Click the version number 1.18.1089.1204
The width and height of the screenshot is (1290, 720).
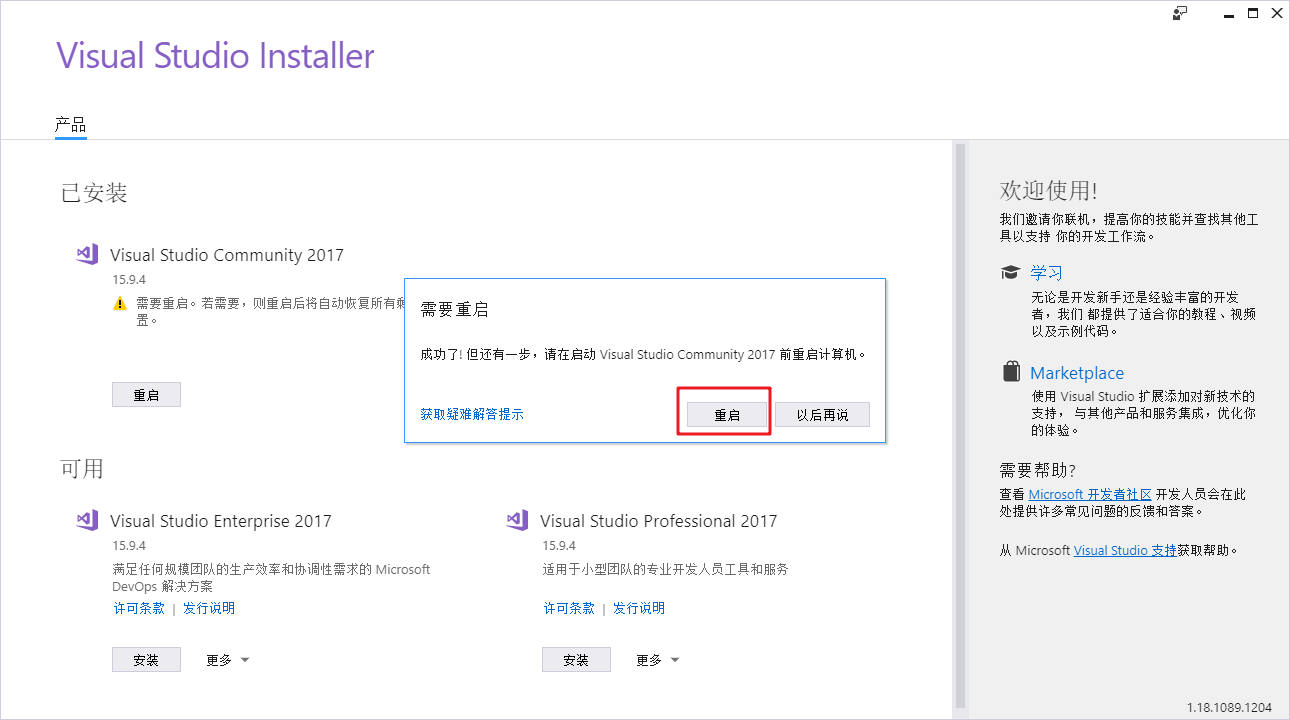[1229, 707]
